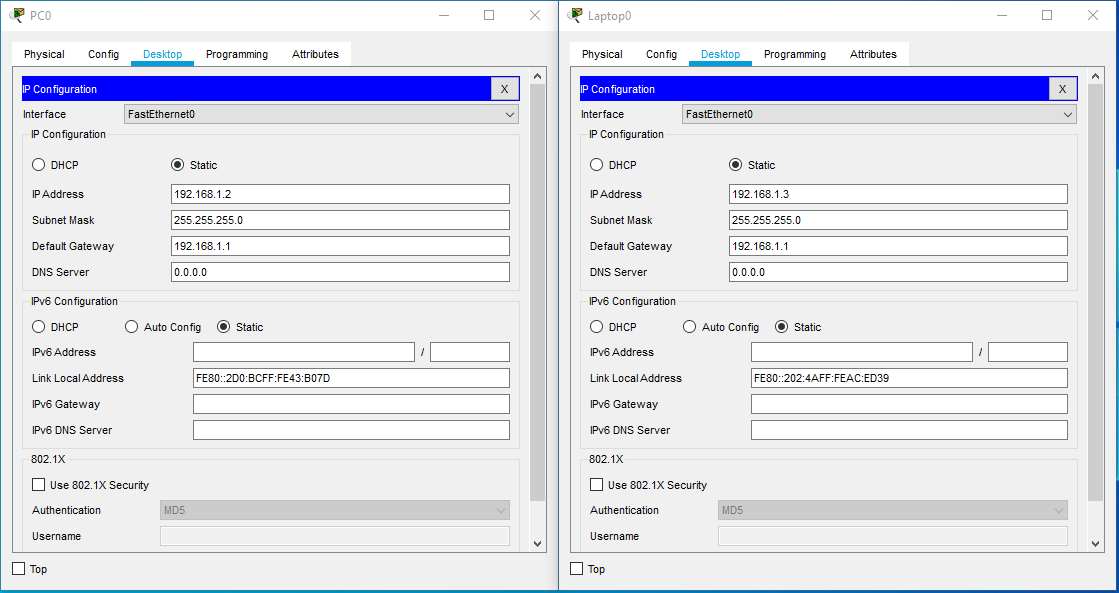The image size is (1119, 593).
Task: Maximize the PC0 window
Action: pyautogui.click(x=489, y=15)
